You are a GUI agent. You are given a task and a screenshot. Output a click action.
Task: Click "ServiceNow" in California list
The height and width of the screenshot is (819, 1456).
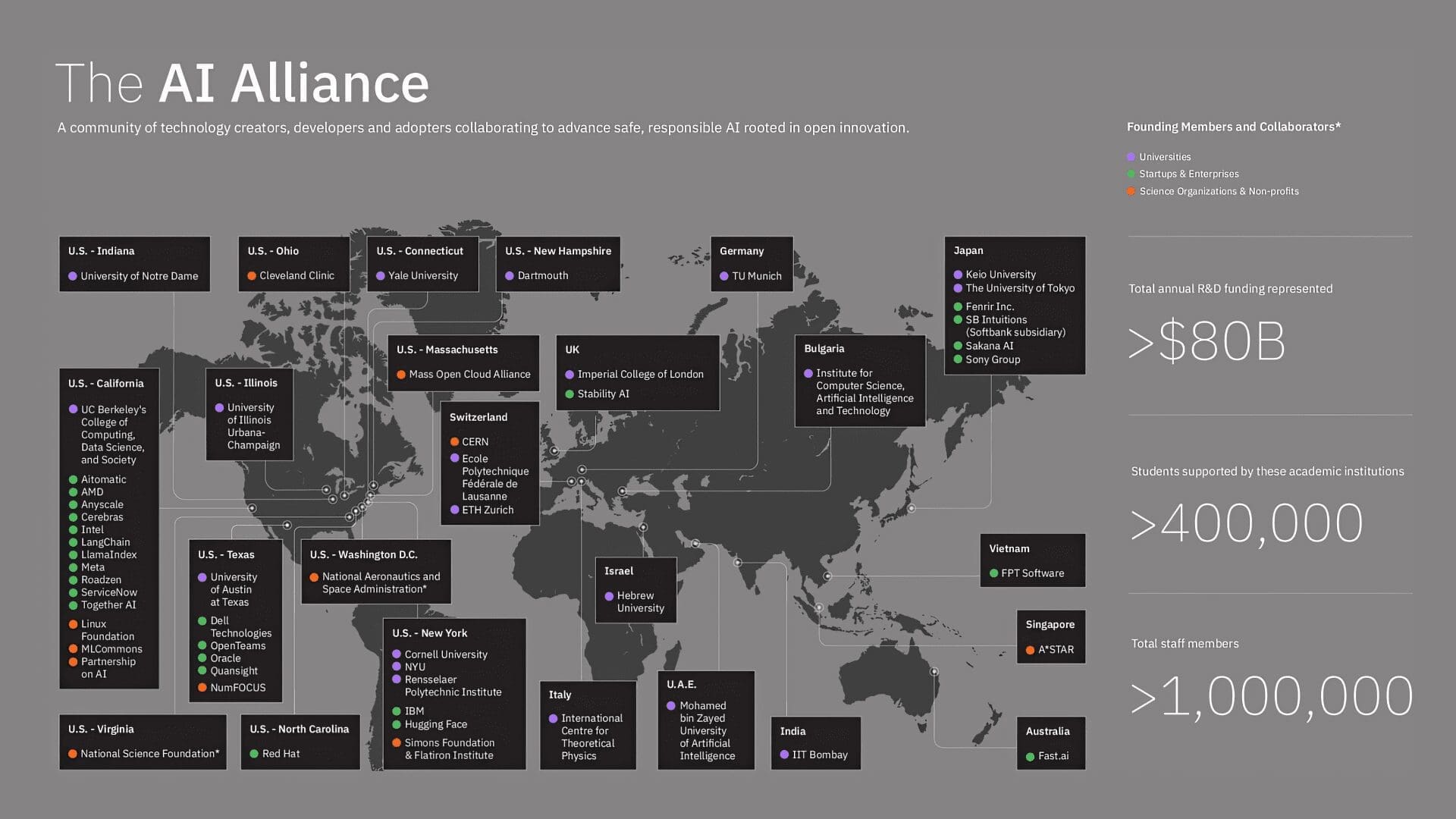pos(109,592)
